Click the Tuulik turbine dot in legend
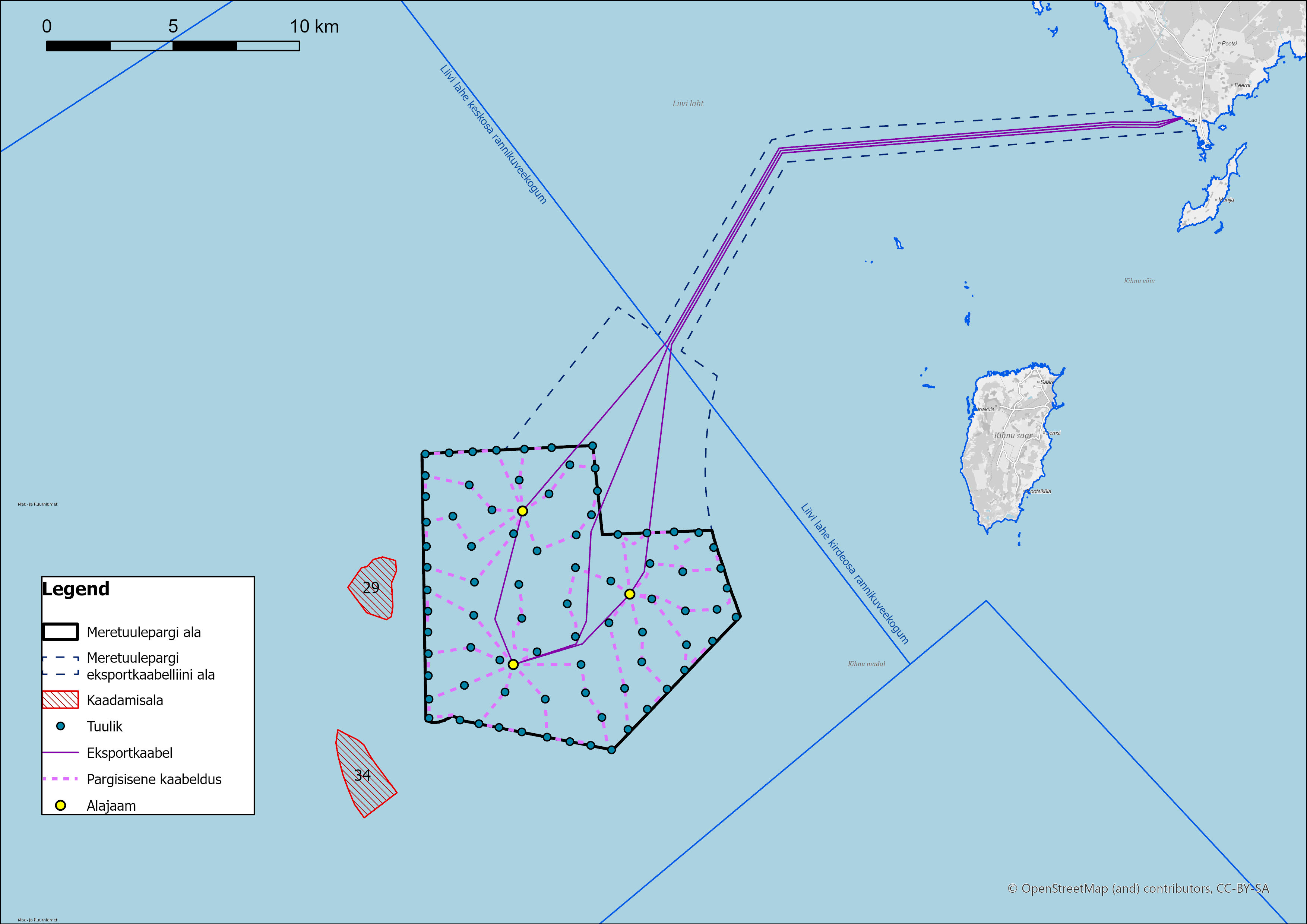The width and height of the screenshot is (1307, 924). coord(60,726)
